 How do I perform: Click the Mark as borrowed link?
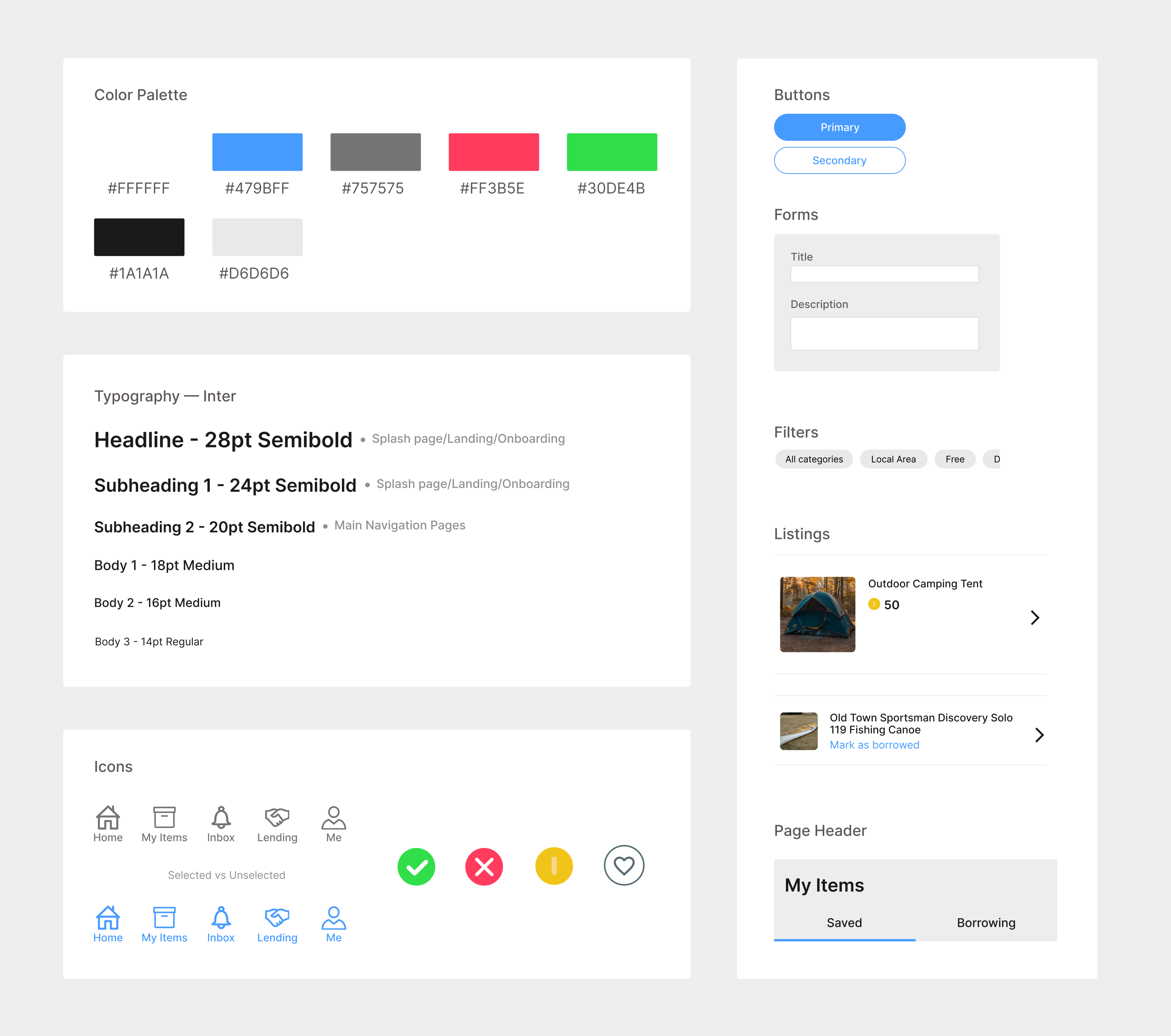point(874,745)
